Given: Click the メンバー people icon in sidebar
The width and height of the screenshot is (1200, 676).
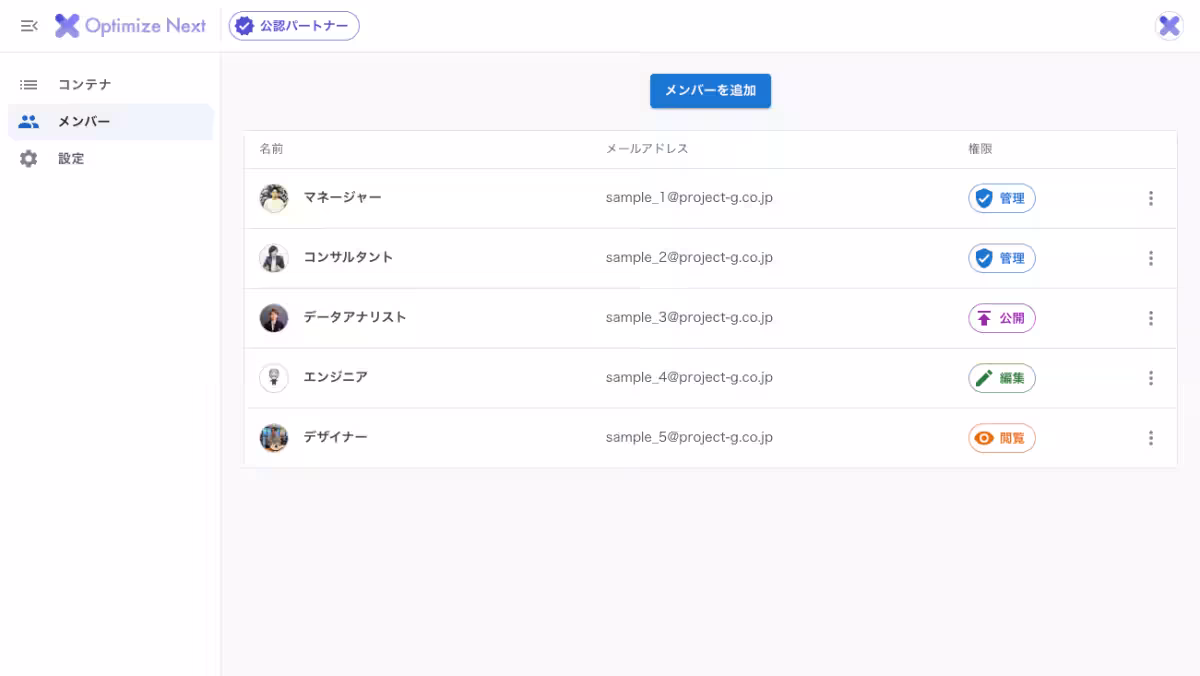Looking at the screenshot, I should point(29,121).
